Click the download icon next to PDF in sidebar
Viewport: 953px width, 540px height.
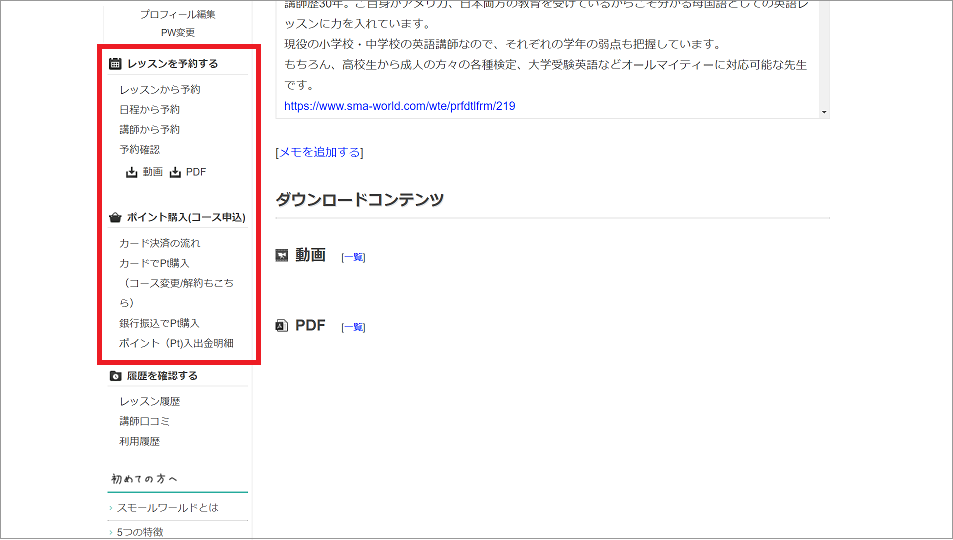pyautogui.click(x=175, y=173)
